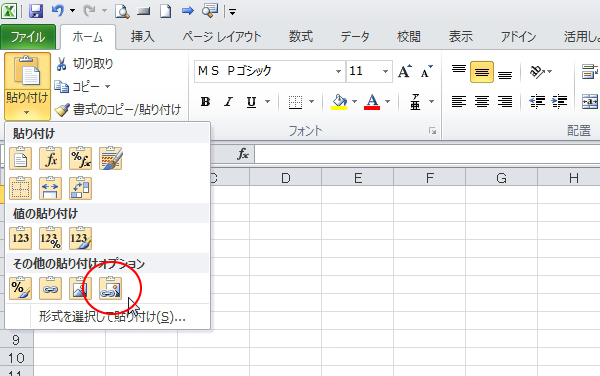Switch to Page Layout (ページ レイアウト) tab
This screenshot has height=376, width=600.
tap(222, 37)
